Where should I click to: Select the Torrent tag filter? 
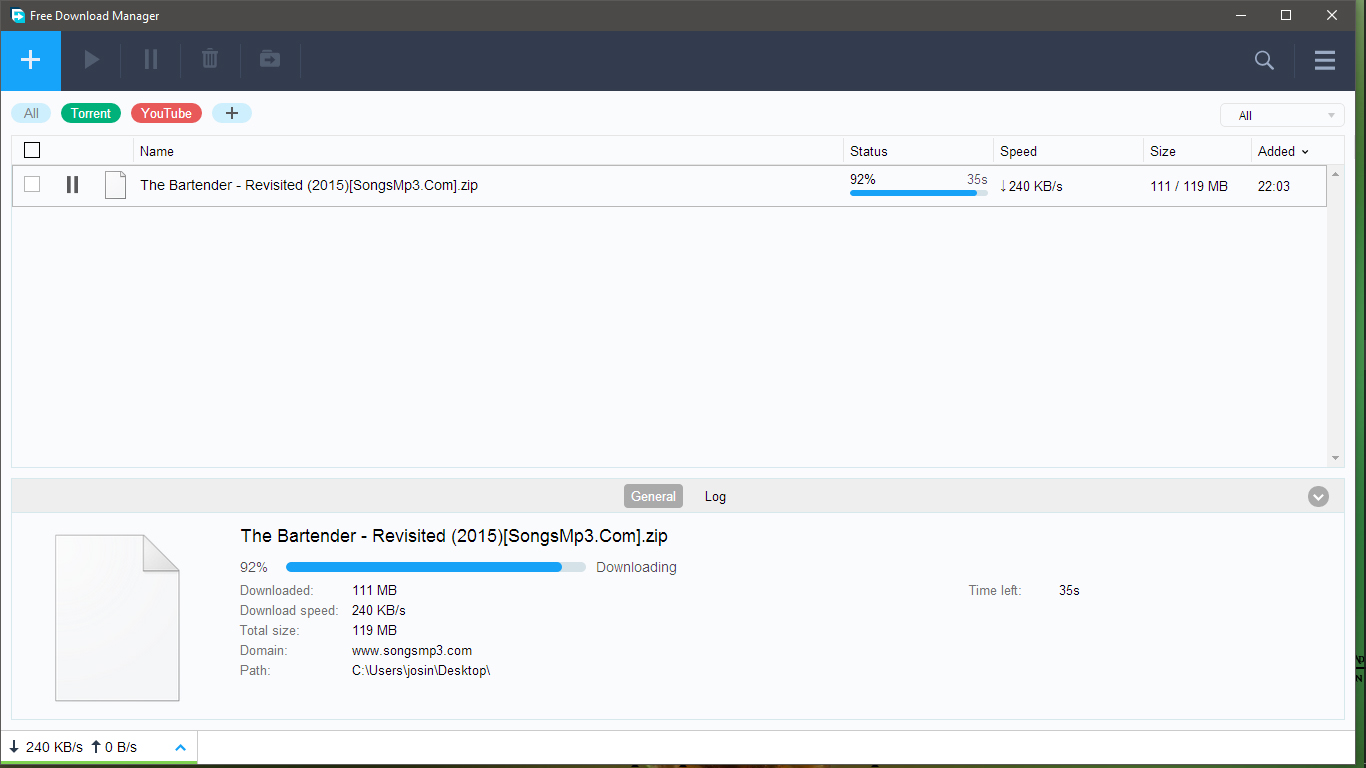click(x=91, y=113)
